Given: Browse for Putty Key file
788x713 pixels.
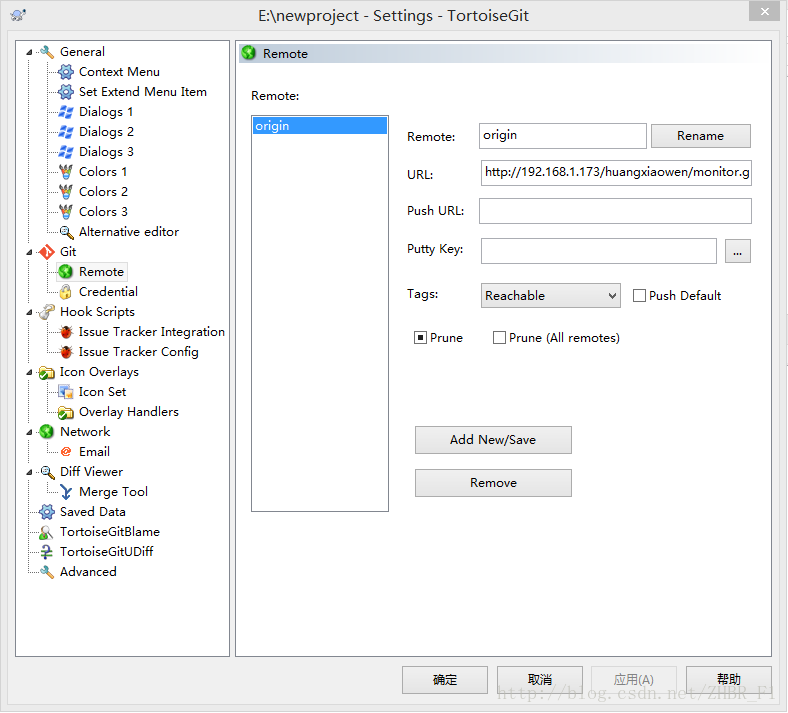Looking at the screenshot, I should 737,251.
